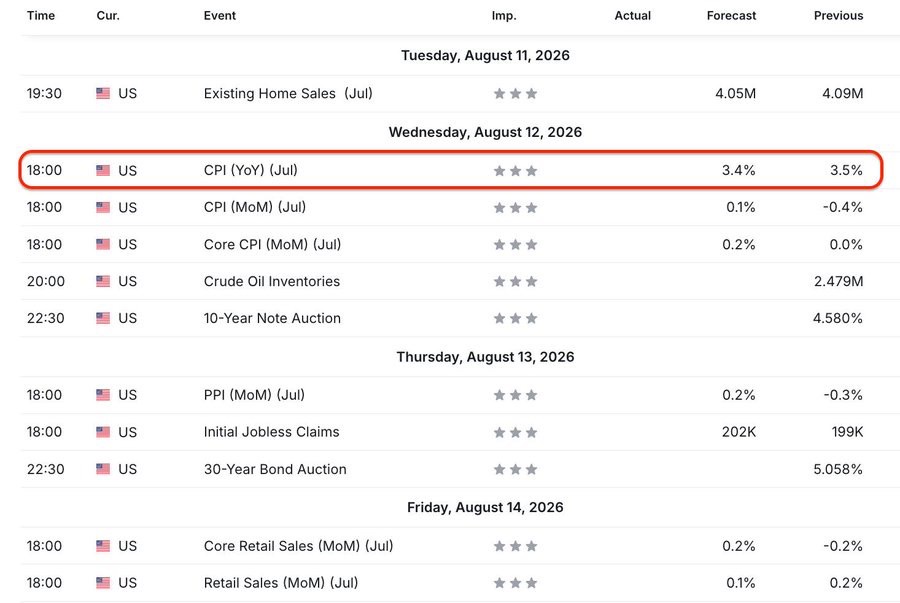Image resolution: width=900 pixels, height=603 pixels.
Task: Click the Forecast column header
Action: (x=731, y=15)
